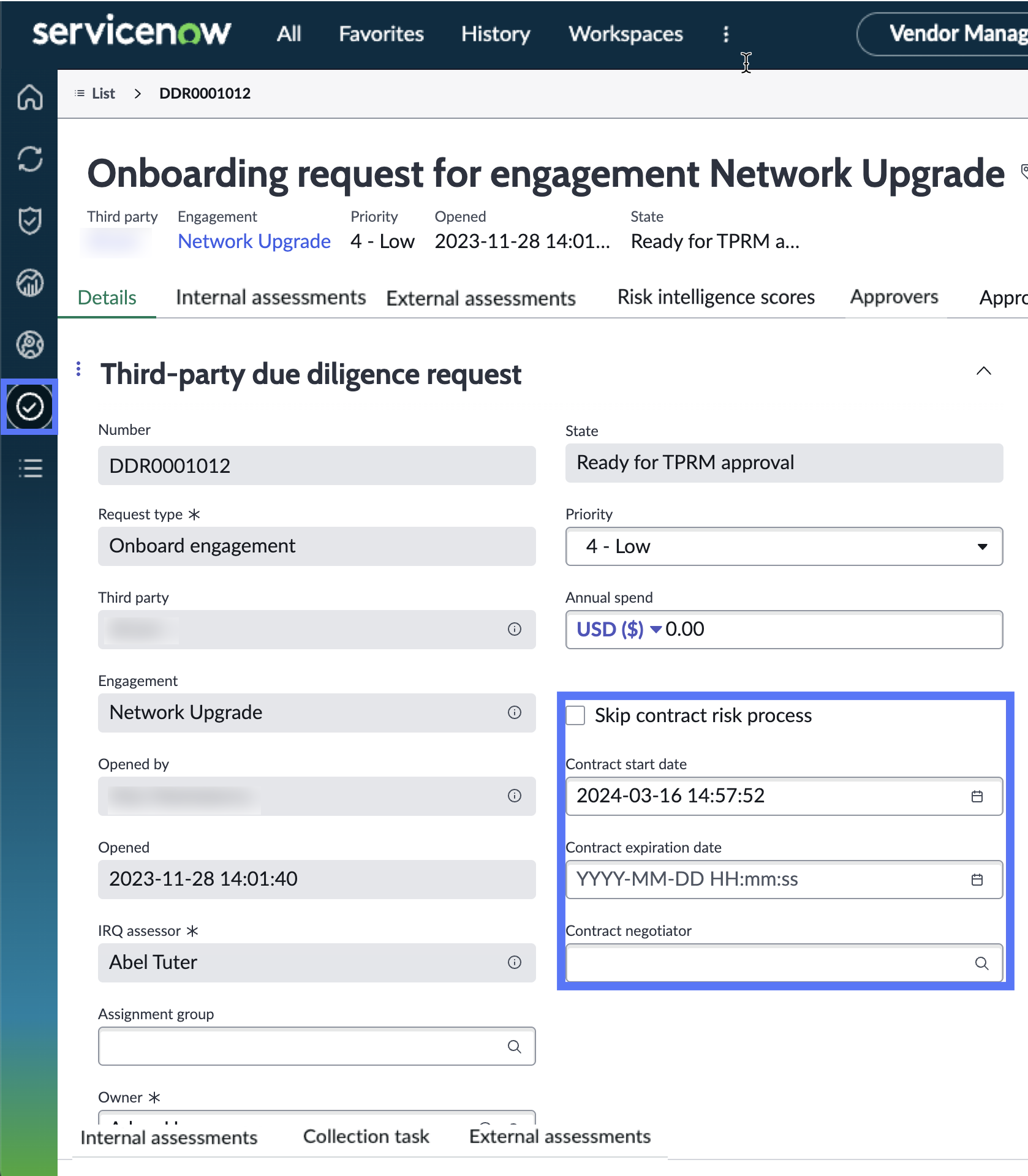
Task: Open the Priority dropdown
Action: (784, 546)
